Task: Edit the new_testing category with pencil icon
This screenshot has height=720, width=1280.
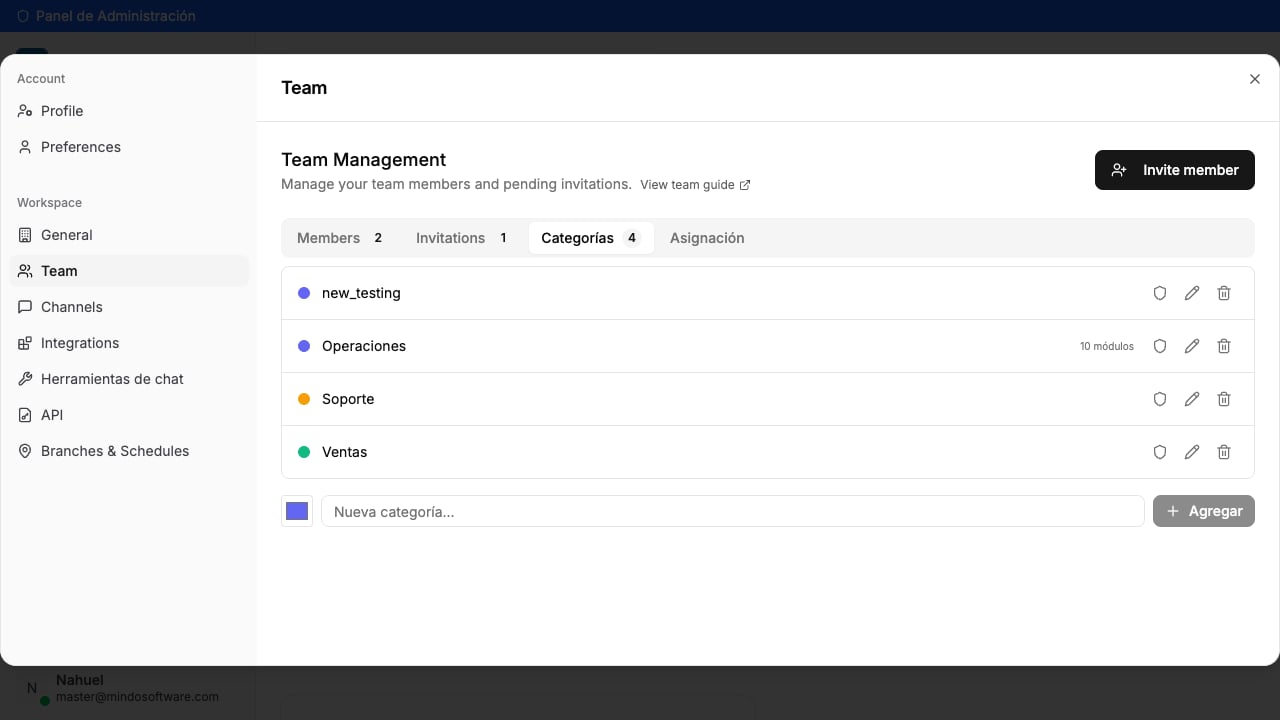Action: coord(1192,293)
